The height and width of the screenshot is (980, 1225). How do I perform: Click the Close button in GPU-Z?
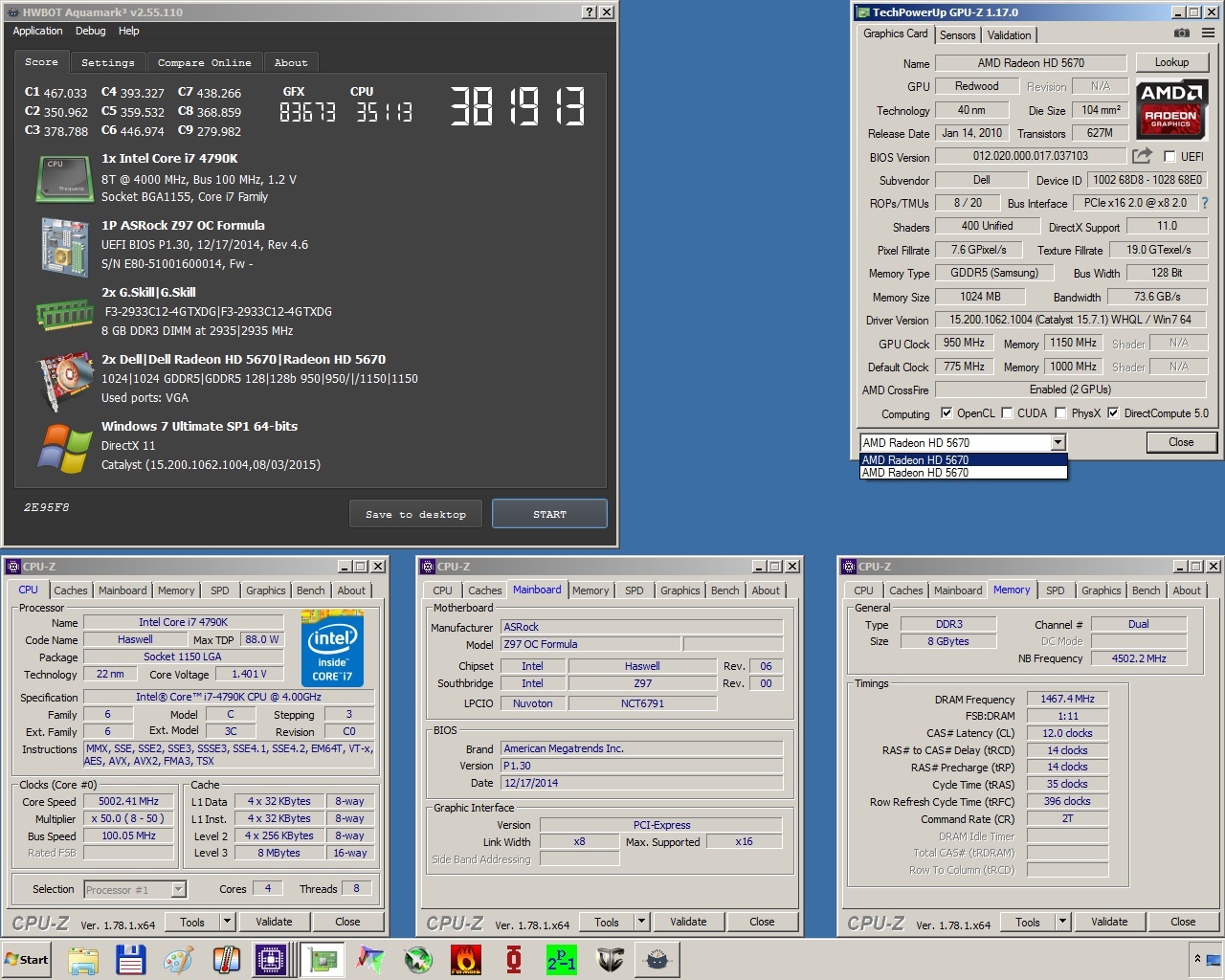[x=1181, y=442]
